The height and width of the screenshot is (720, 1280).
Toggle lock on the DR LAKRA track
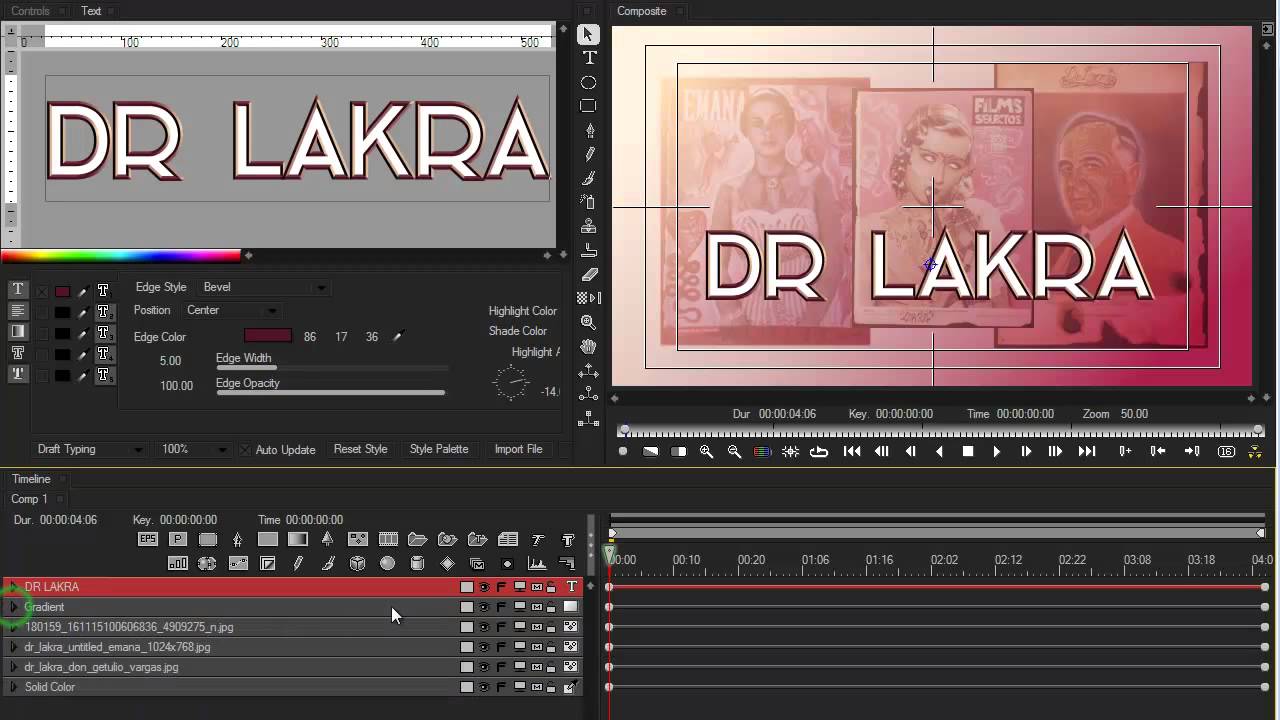[551, 587]
